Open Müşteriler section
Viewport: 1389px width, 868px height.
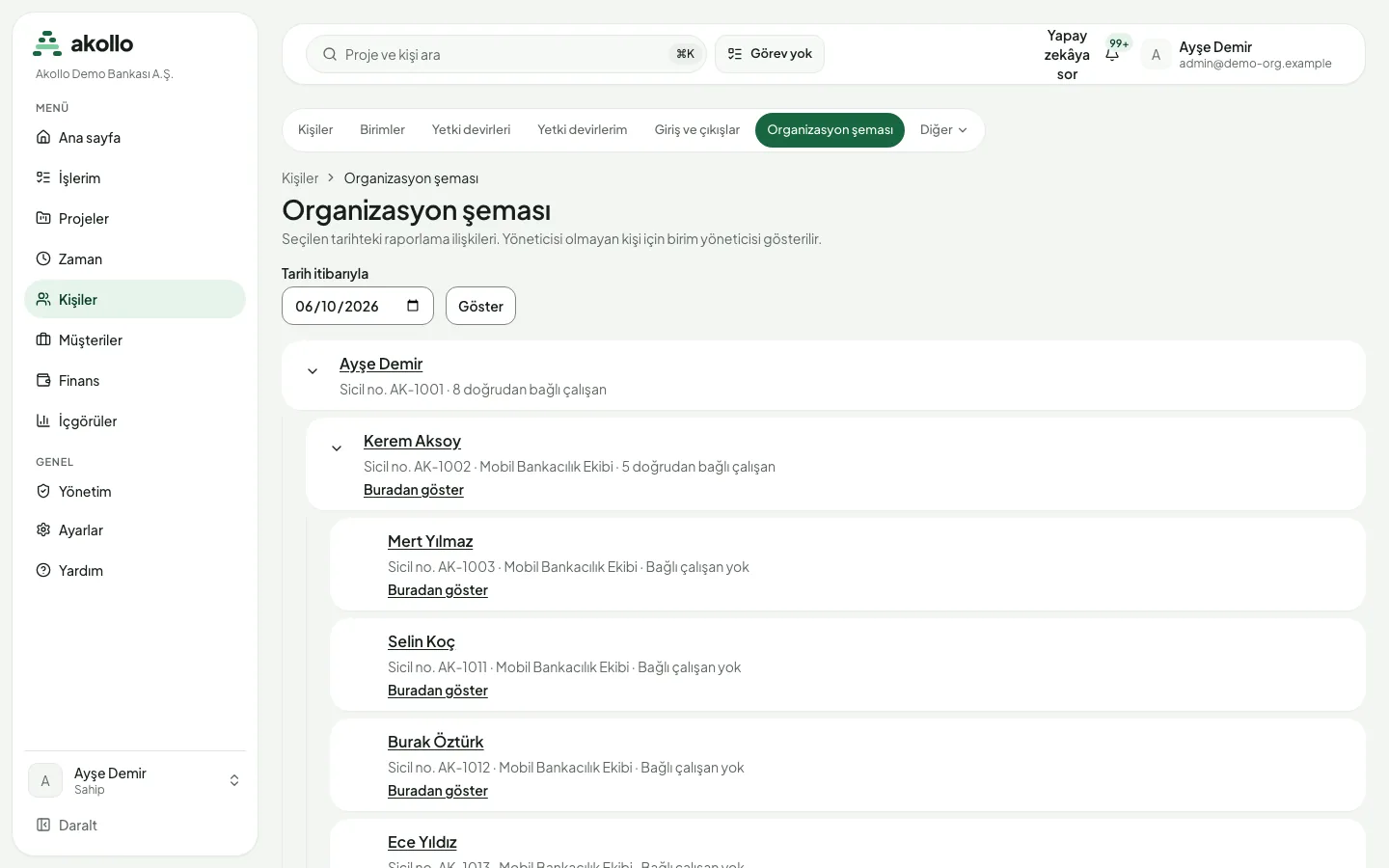(135, 339)
